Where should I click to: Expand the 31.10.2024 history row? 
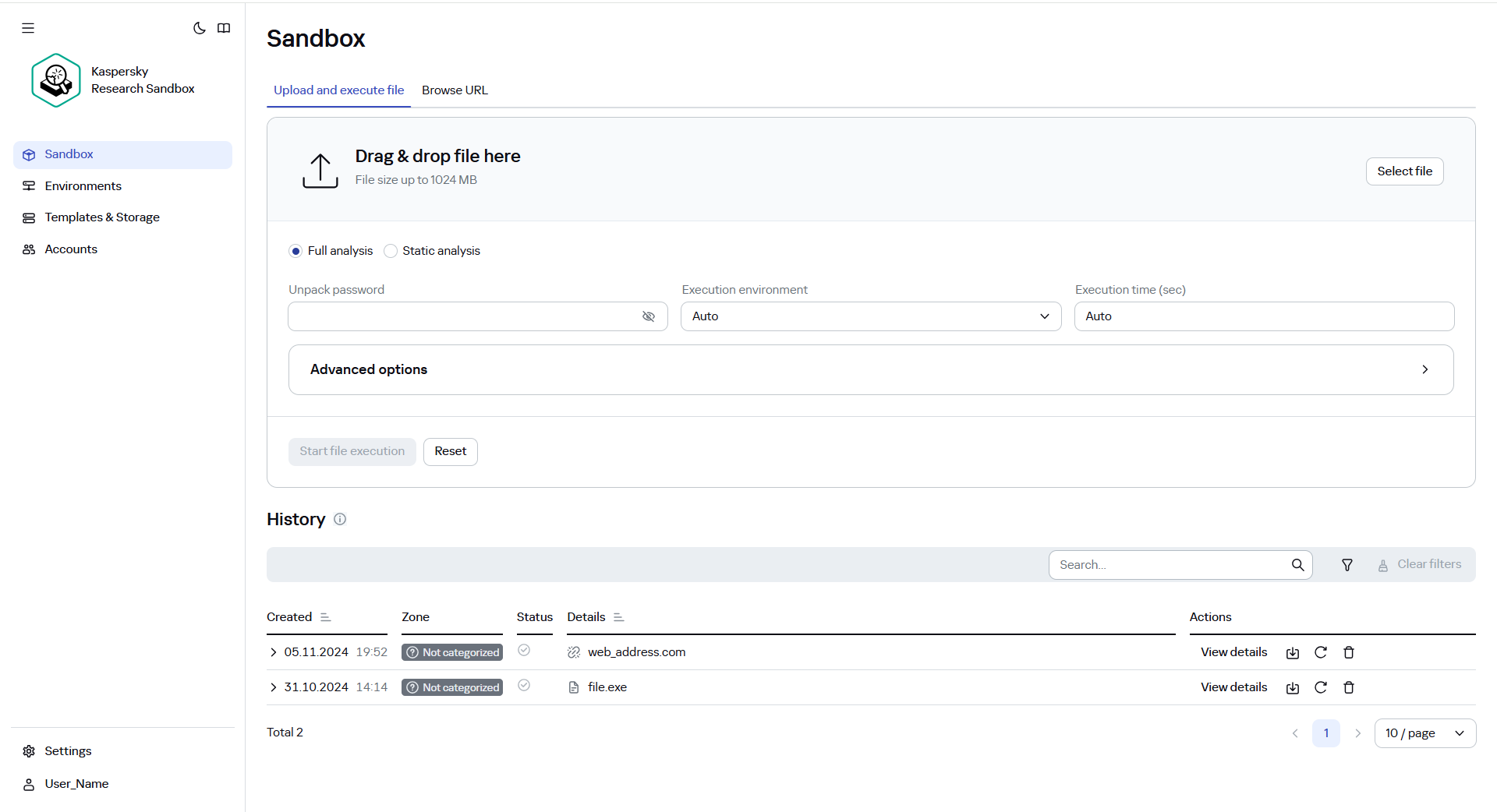click(x=273, y=687)
